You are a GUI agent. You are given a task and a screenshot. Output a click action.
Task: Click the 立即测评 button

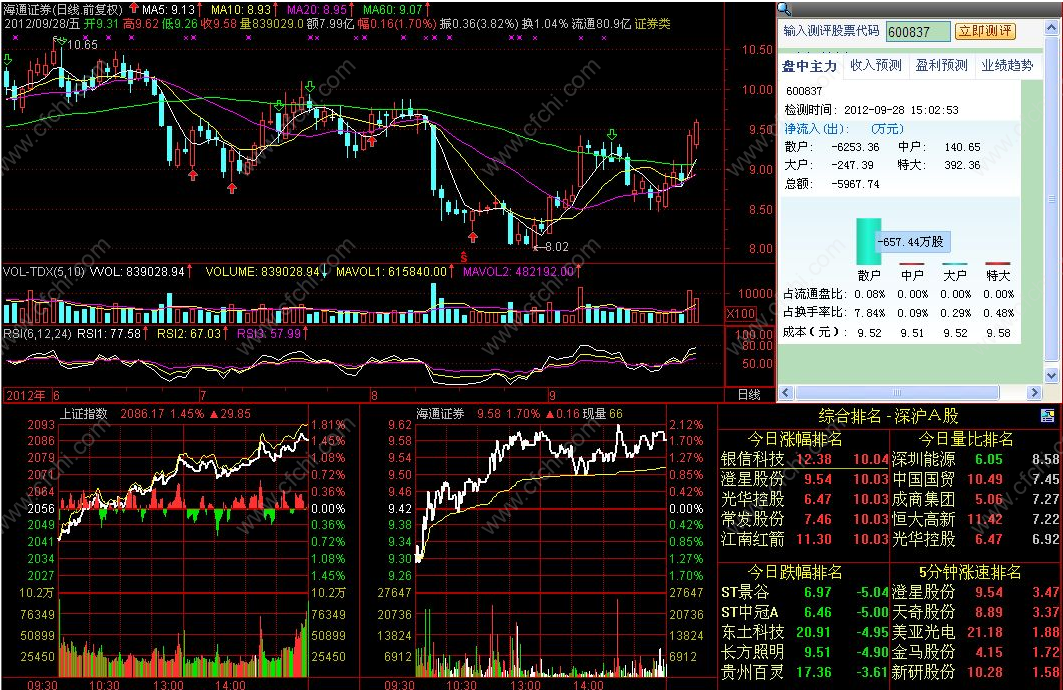(985, 31)
